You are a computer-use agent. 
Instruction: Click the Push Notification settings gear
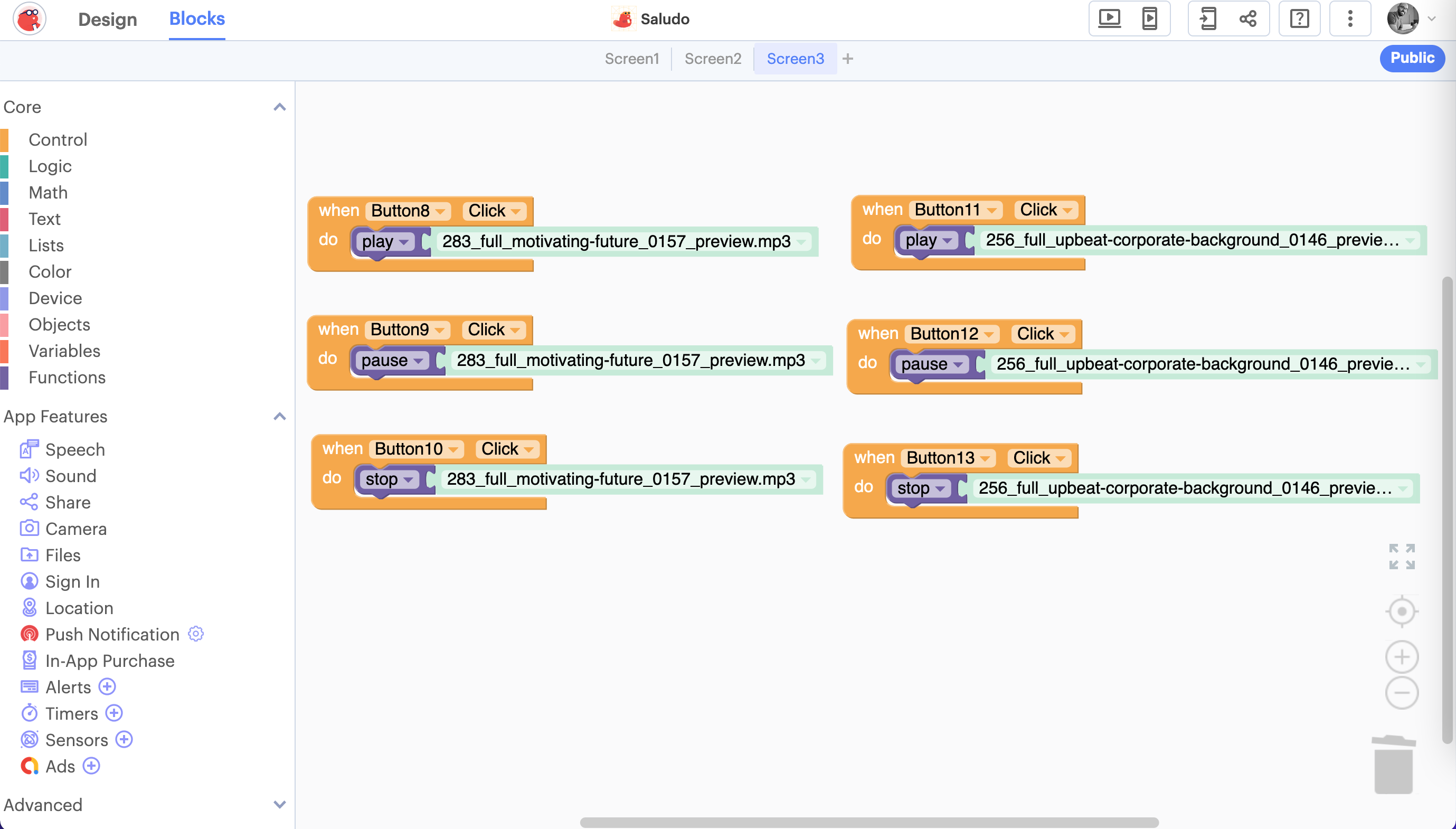pos(196,634)
